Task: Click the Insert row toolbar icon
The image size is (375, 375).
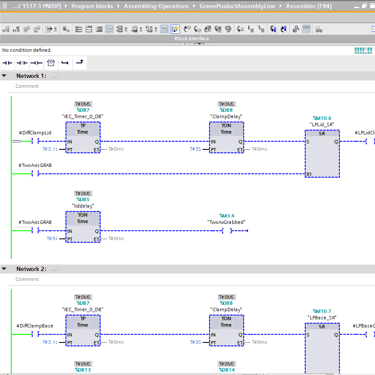Action: pyautogui.click(x=26, y=29)
